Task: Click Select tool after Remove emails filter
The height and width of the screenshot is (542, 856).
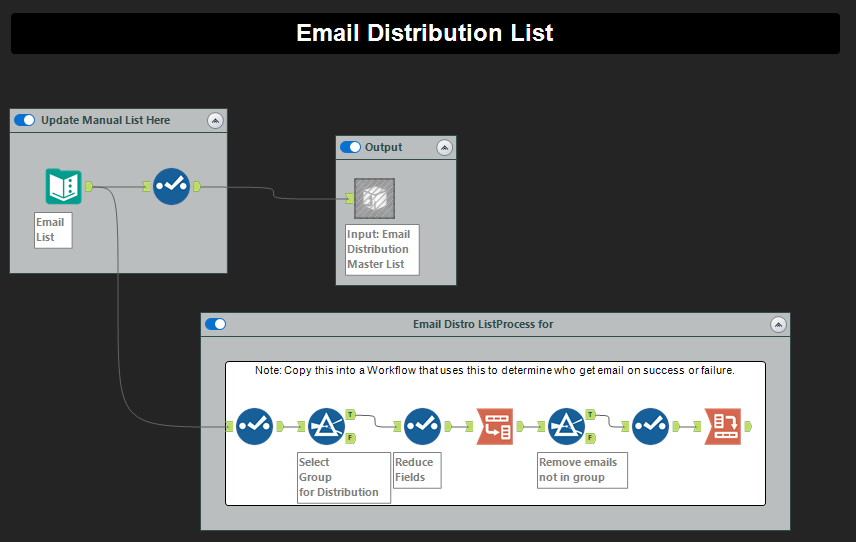Action: click(x=650, y=426)
